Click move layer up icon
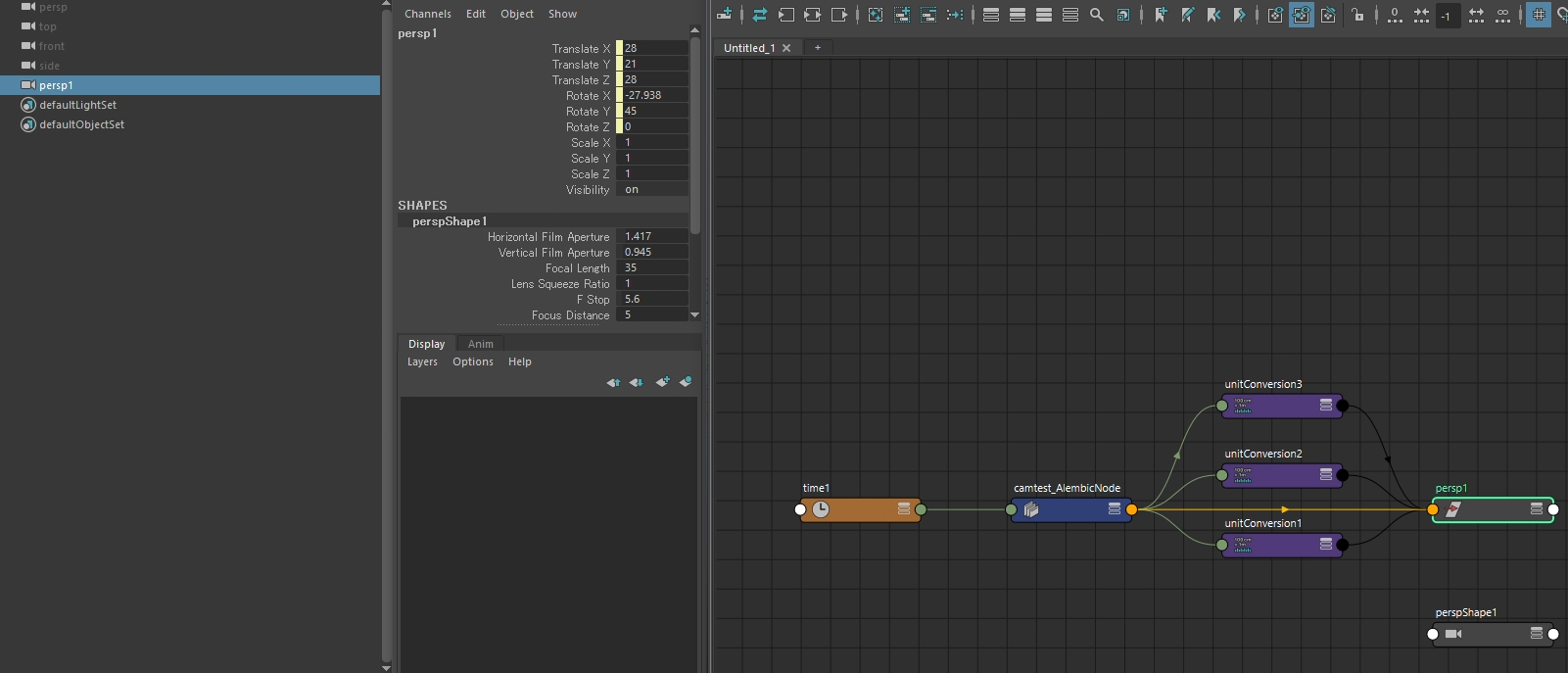The width and height of the screenshot is (1568, 673). click(x=613, y=382)
